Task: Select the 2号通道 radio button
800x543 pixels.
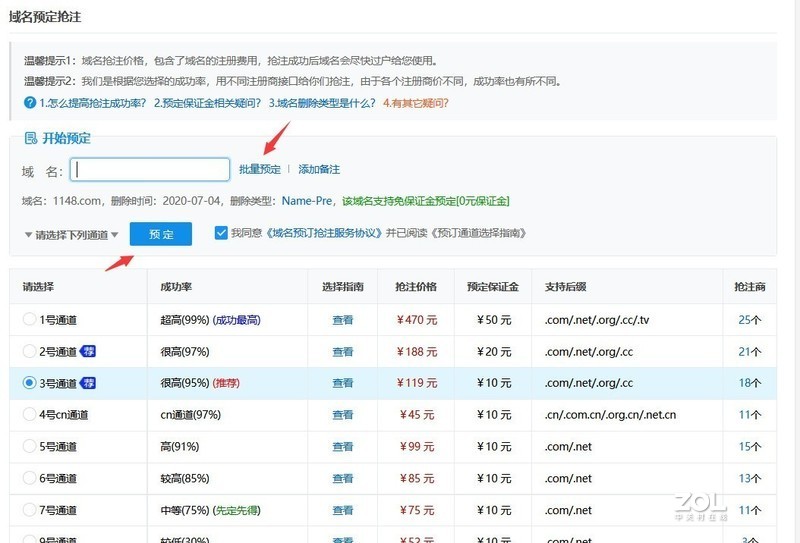Action: (x=30, y=351)
